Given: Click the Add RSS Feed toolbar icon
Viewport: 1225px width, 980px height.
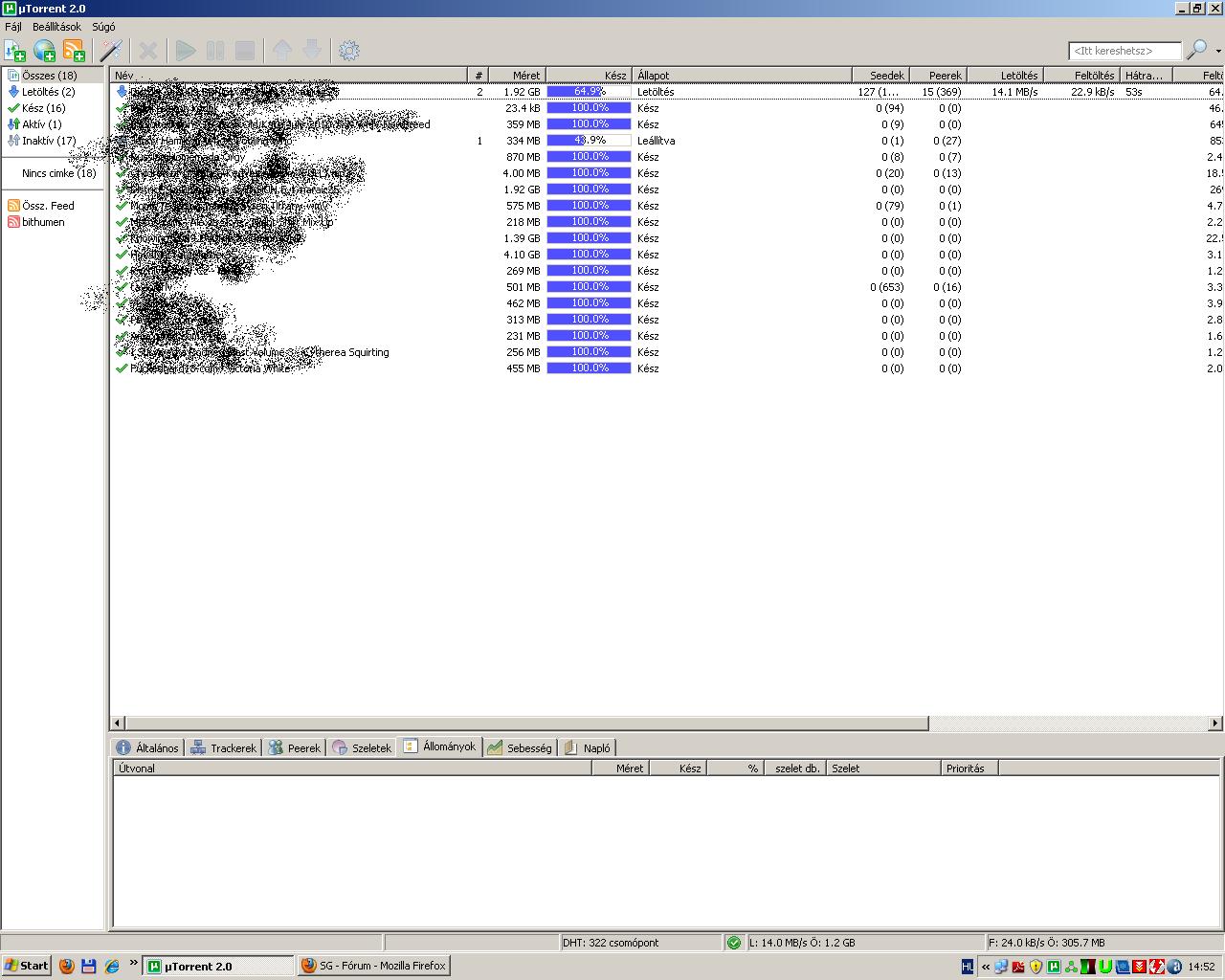Looking at the screenshot, I should pyautogui.click(x=74, y=51).
